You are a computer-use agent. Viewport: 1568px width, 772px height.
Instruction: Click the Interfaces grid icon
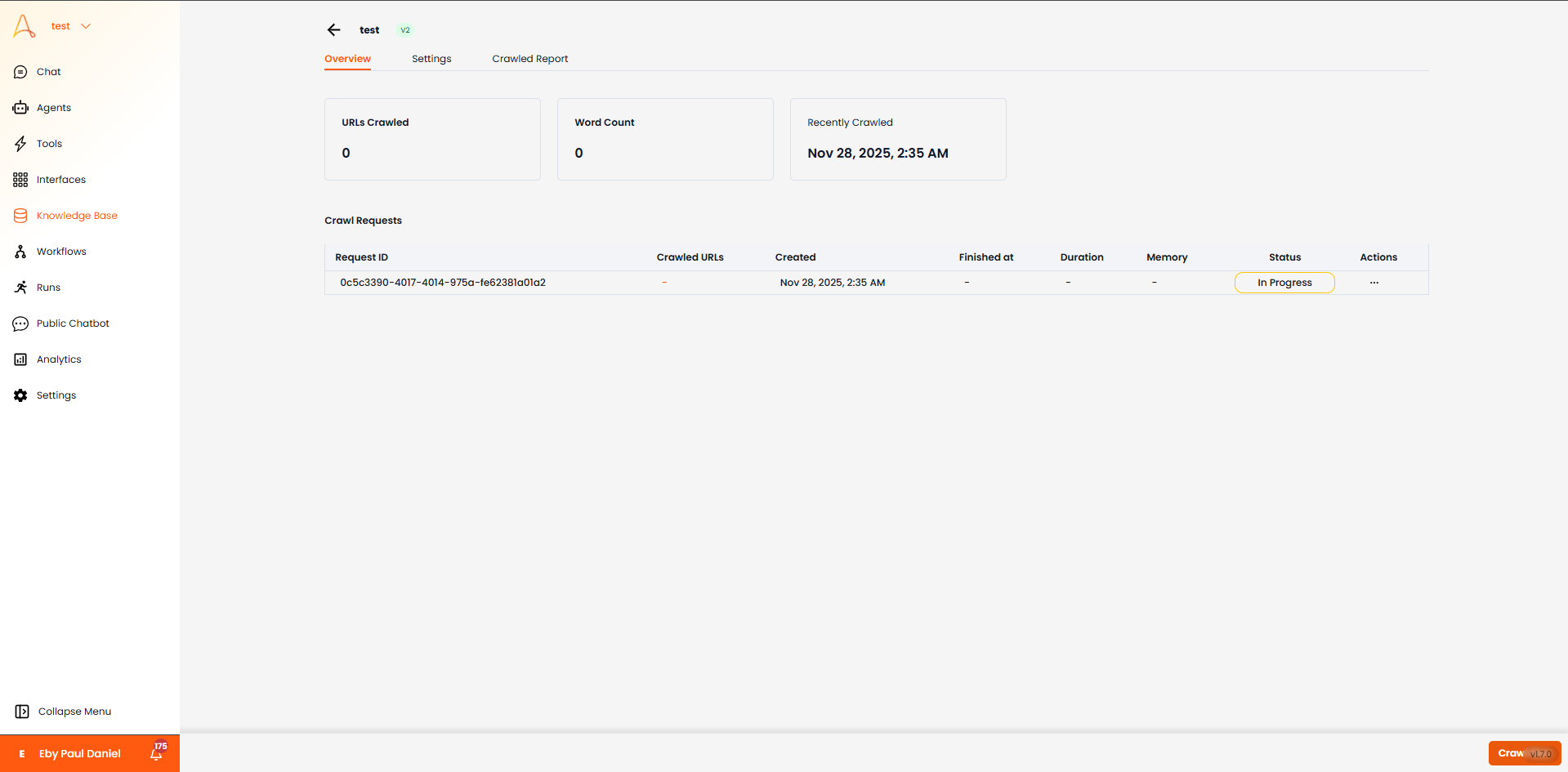tap(20, 180)
